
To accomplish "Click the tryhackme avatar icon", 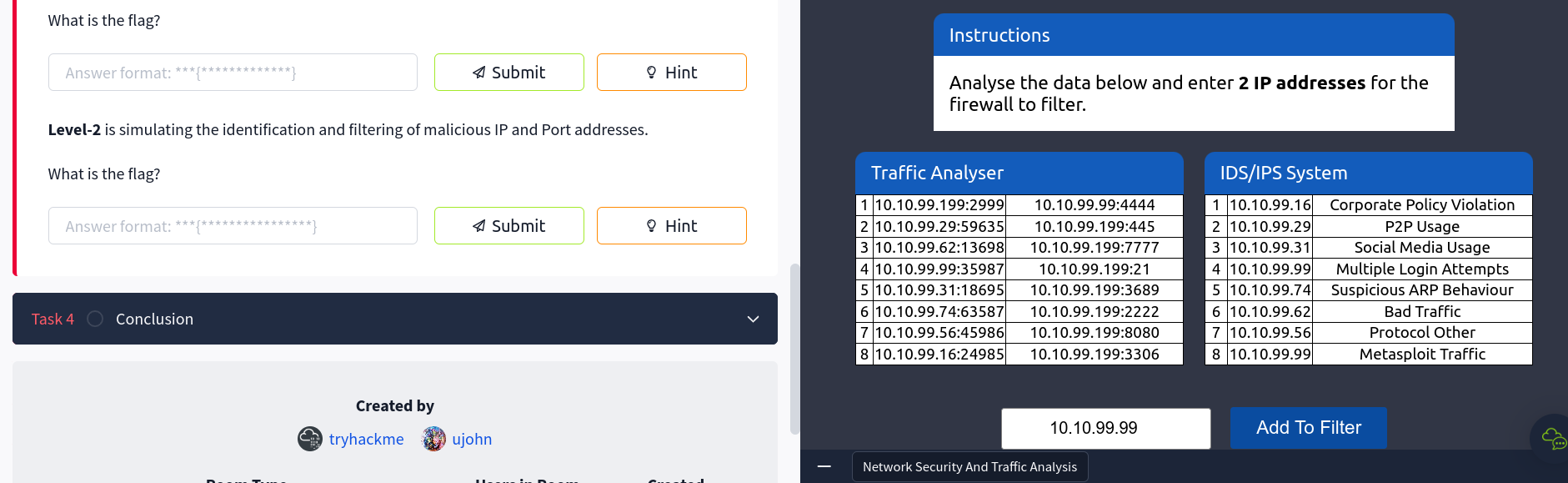I will pos(310,439).
